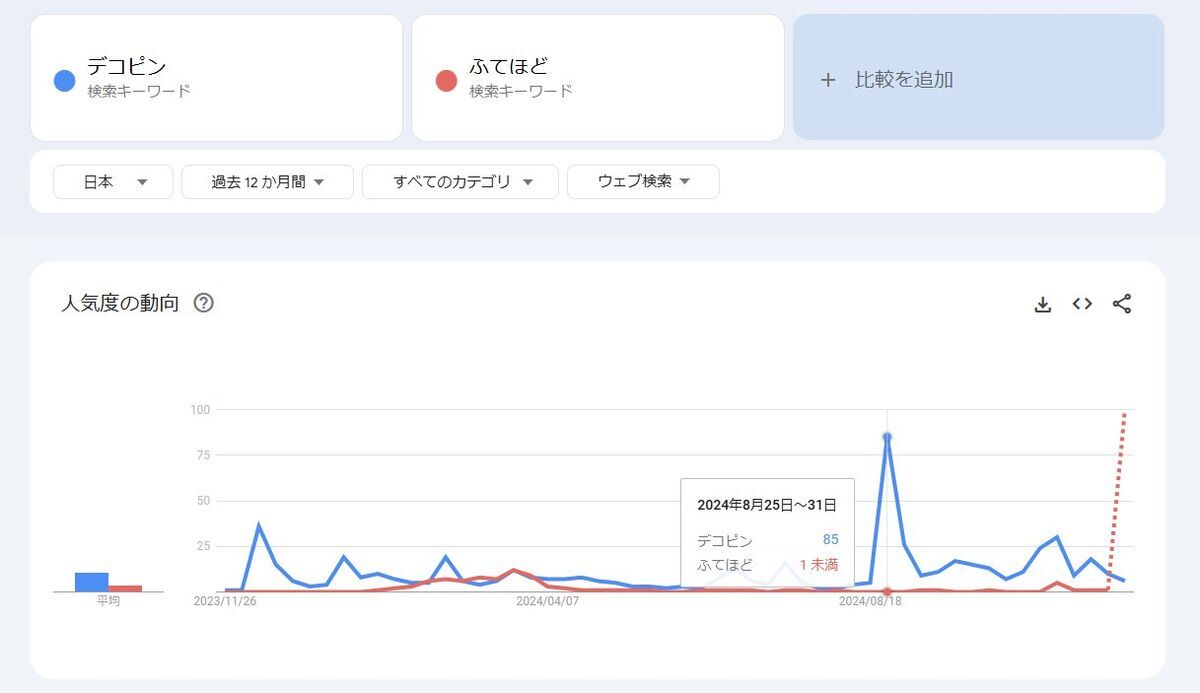Click ふてほど in the chart tooltip

point(725,565)
